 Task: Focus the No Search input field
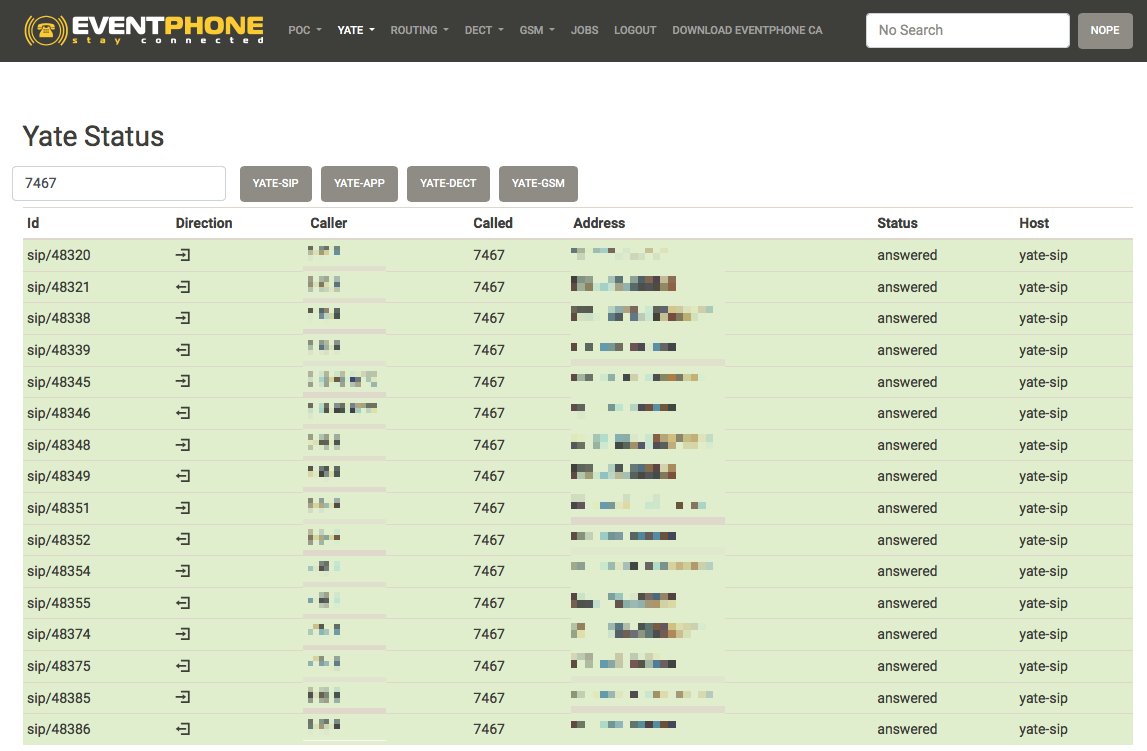click(967, 30)
